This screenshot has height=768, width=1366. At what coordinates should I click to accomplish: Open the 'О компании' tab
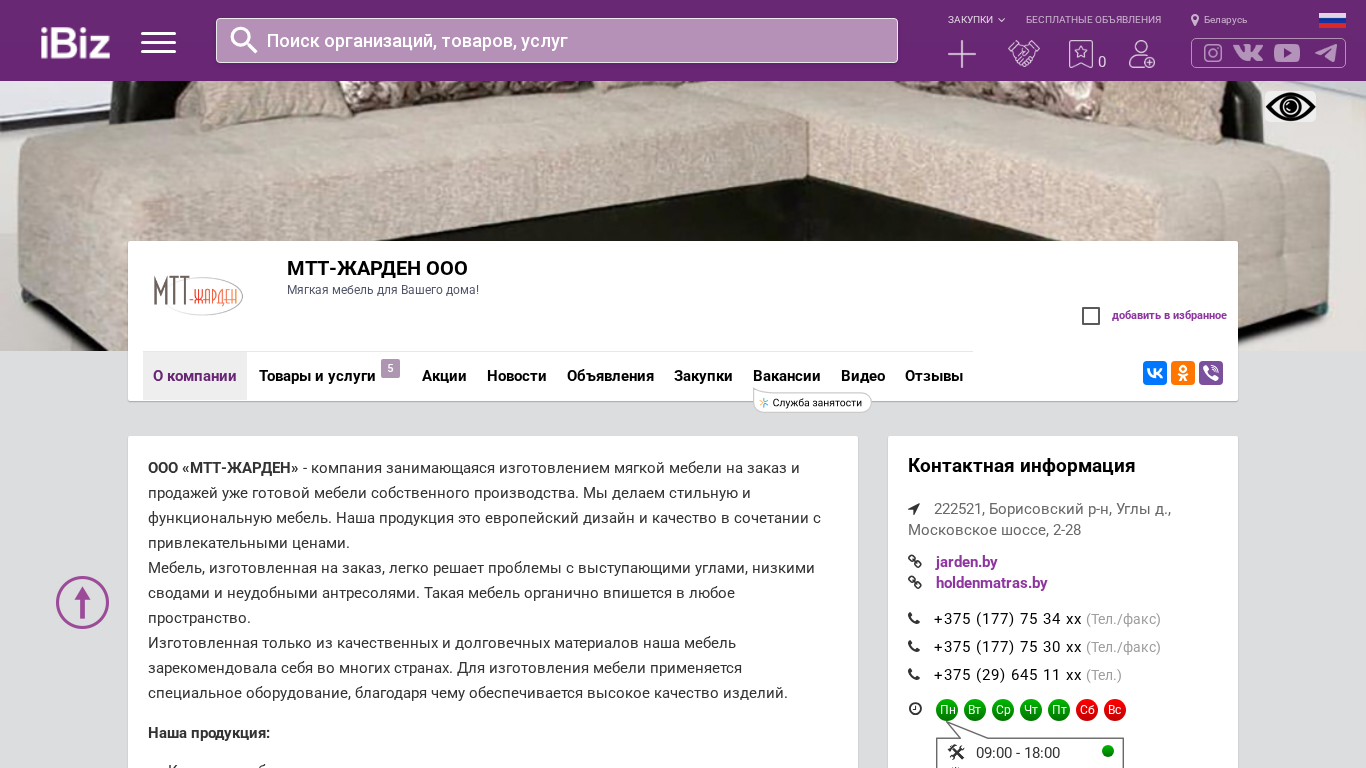[x=195, y=376]
